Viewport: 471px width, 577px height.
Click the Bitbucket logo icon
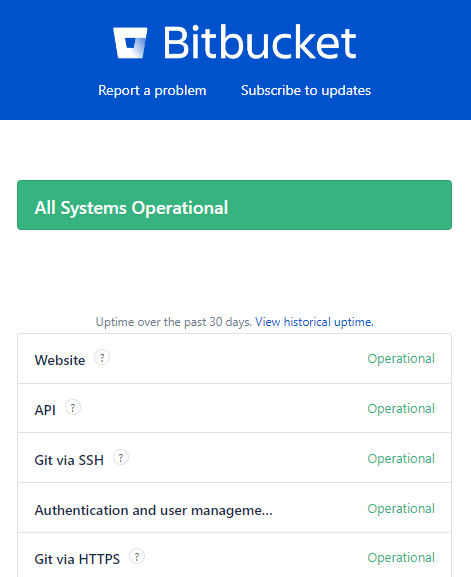pyautogui.click(x=130, y=43)
